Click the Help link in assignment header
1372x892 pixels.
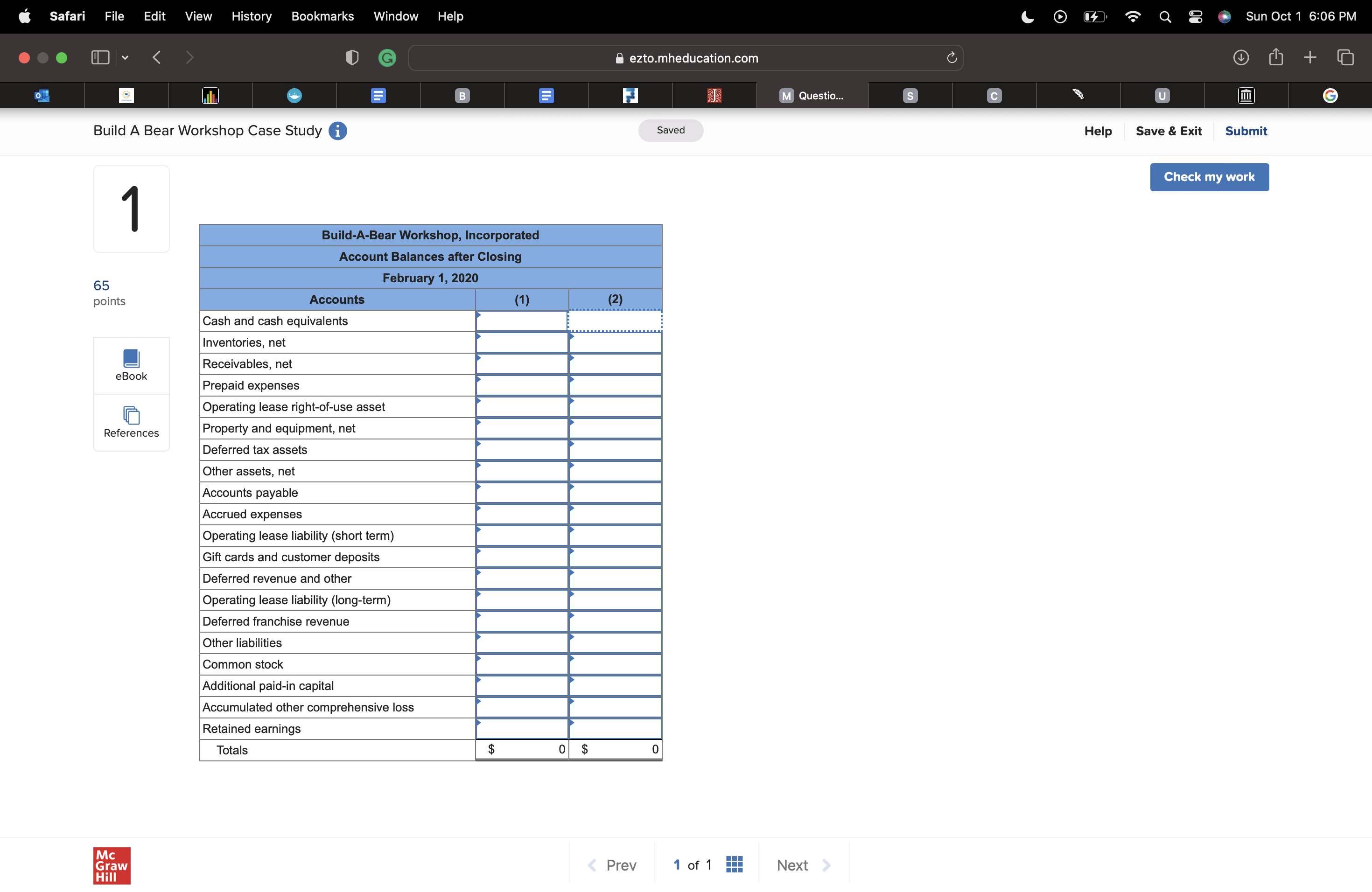pos(1098,131)
